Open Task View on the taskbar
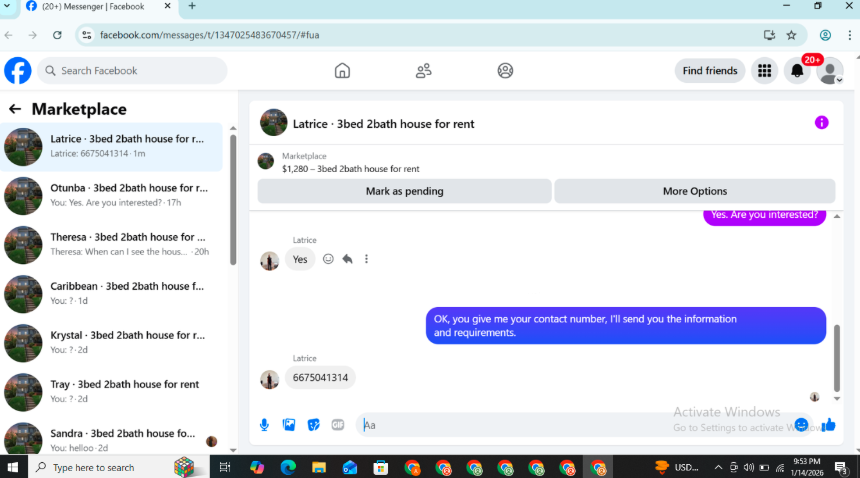Image resolution: width=860 pixels, height=478 pixels. (x=225, y=467)
